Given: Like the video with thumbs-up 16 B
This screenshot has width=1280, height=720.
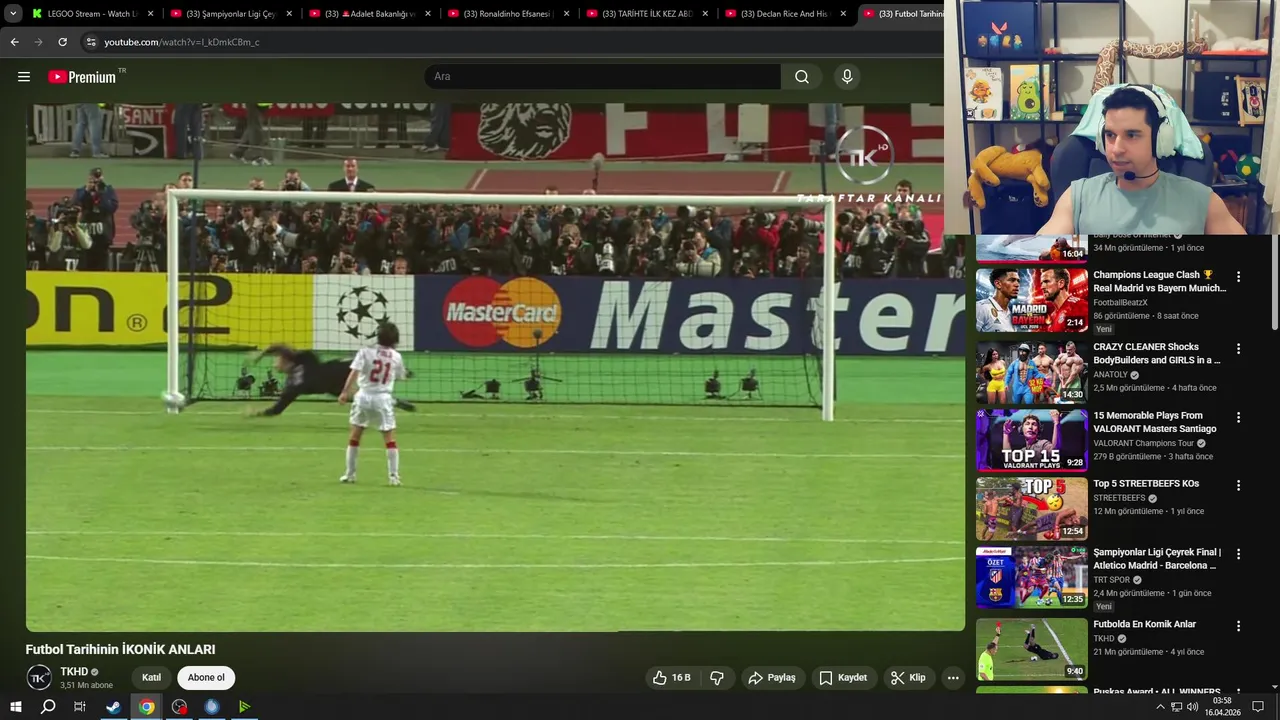Looking at the screenshot, I should click(x=673, y=678).
